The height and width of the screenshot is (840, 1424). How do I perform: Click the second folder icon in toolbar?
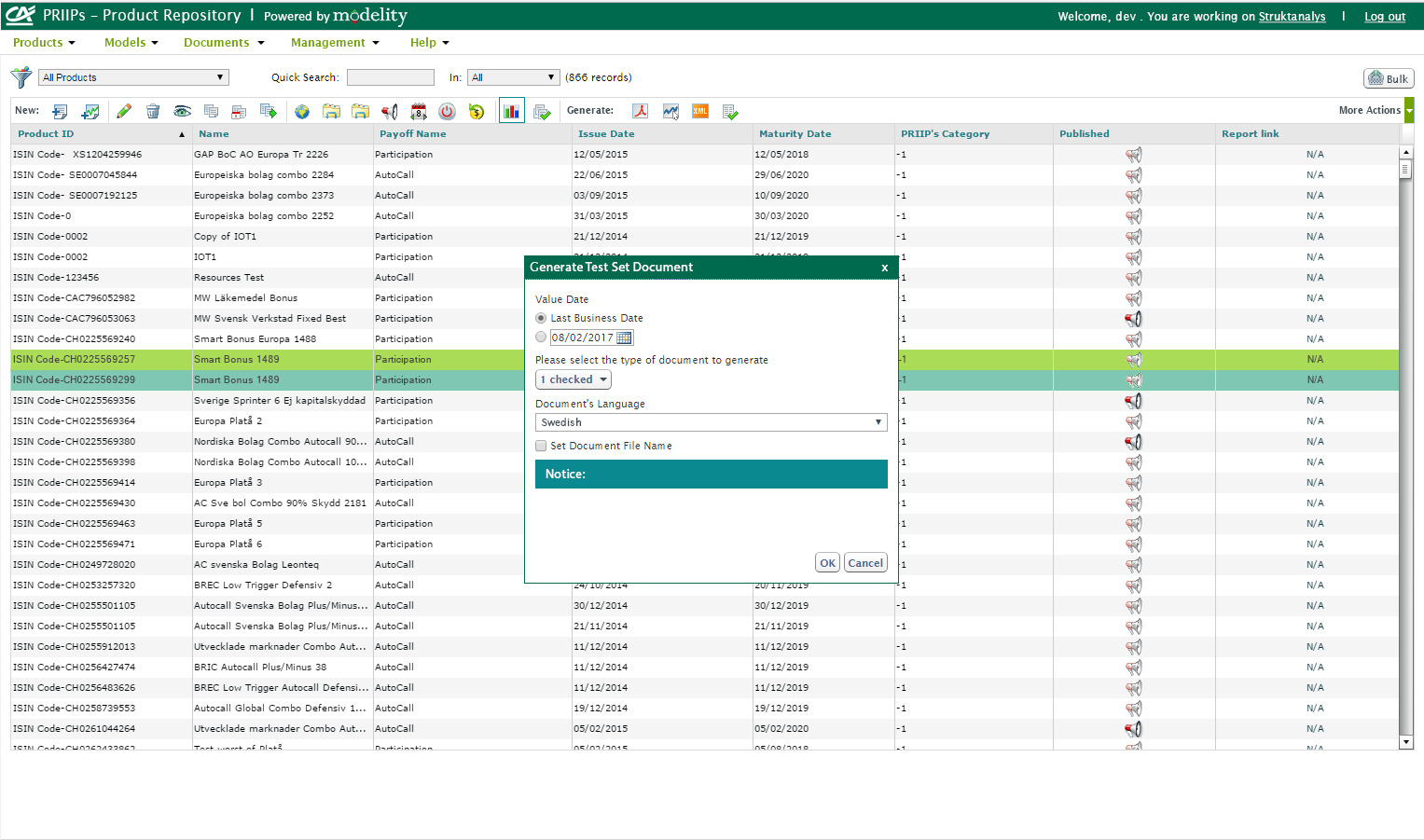(361, 111)
